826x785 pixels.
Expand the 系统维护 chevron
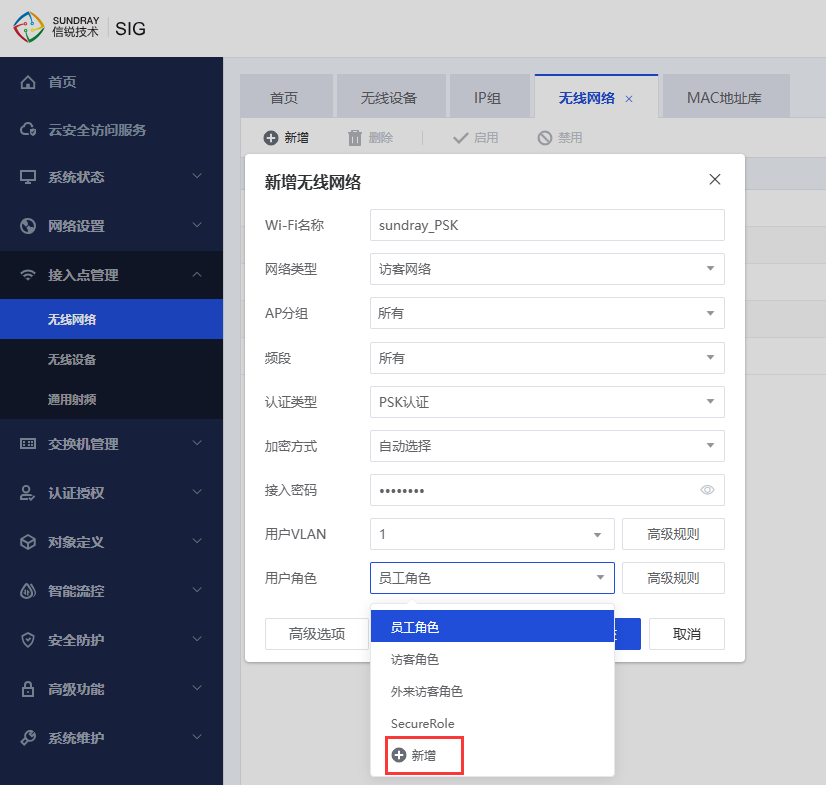click(x=197, y=737)
